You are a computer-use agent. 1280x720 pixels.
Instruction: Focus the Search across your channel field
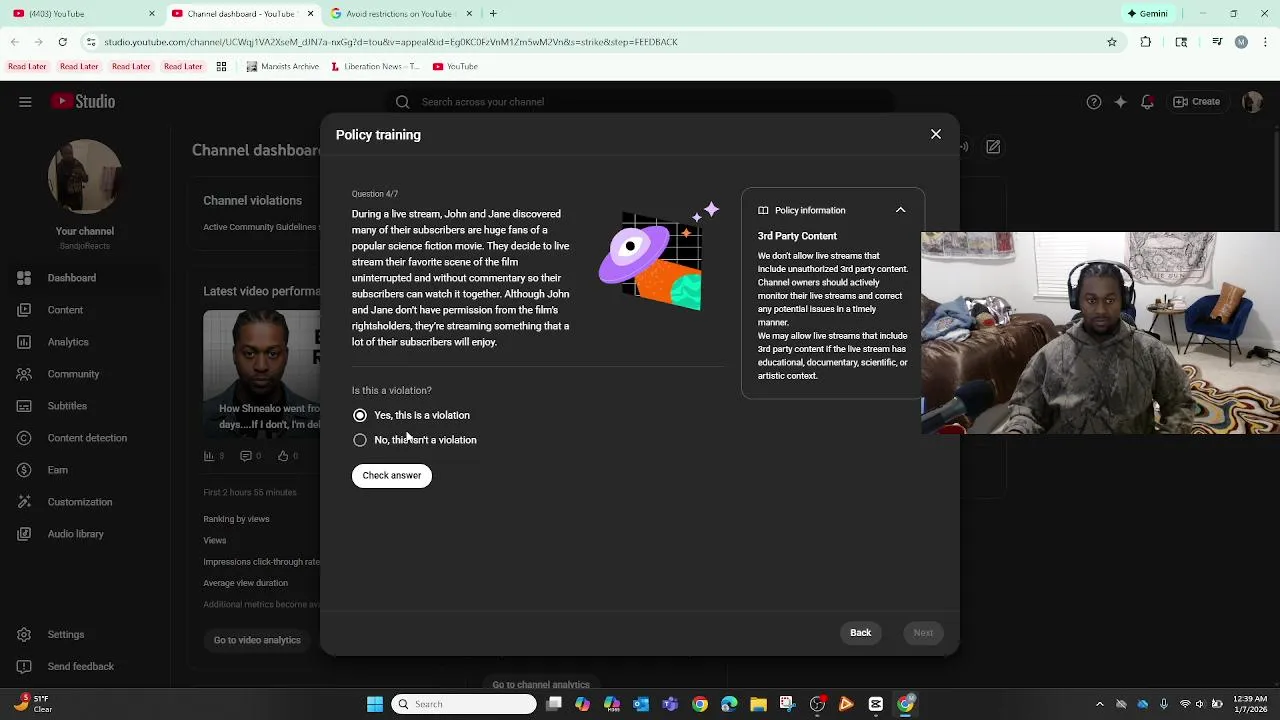coord(640,102)
